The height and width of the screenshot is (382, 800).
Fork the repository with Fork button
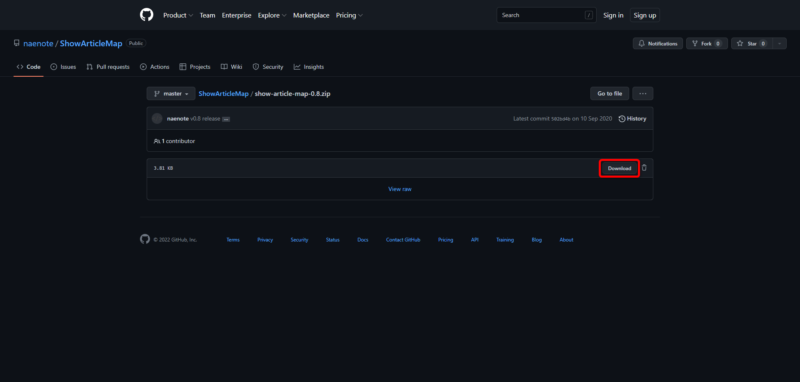(707, 44)
